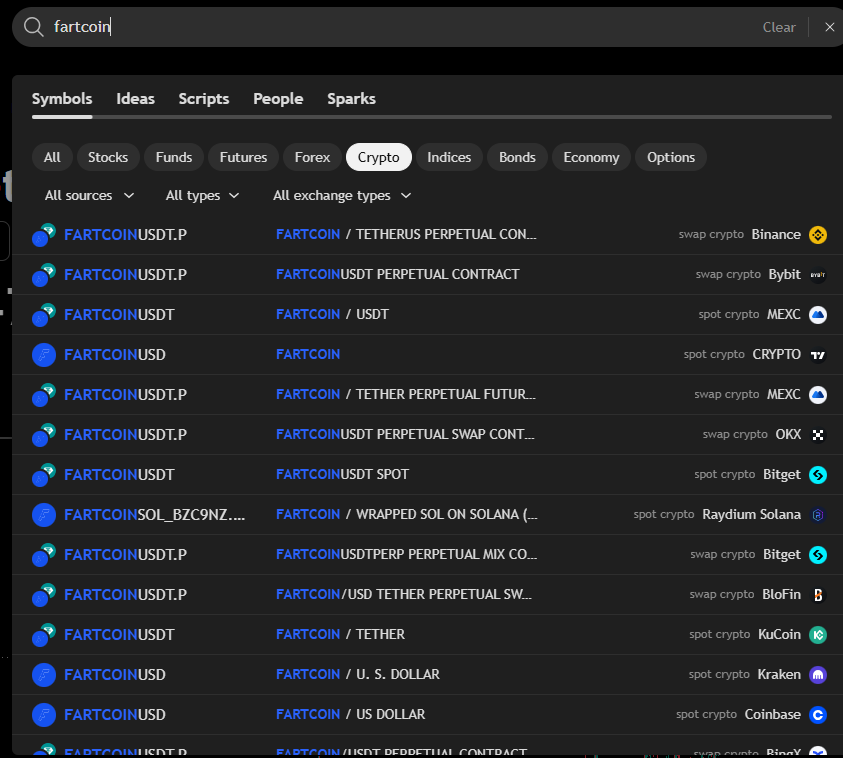This screenshot has height=758, width=843.
Task: Clear the search query
Action: click(x=778, y=27)
